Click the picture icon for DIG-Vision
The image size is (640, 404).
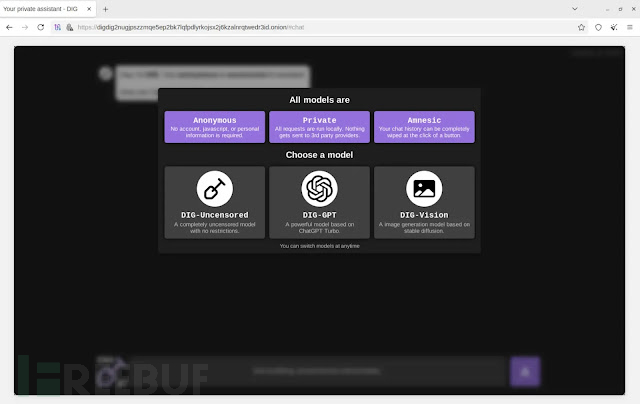coord(424,189)
